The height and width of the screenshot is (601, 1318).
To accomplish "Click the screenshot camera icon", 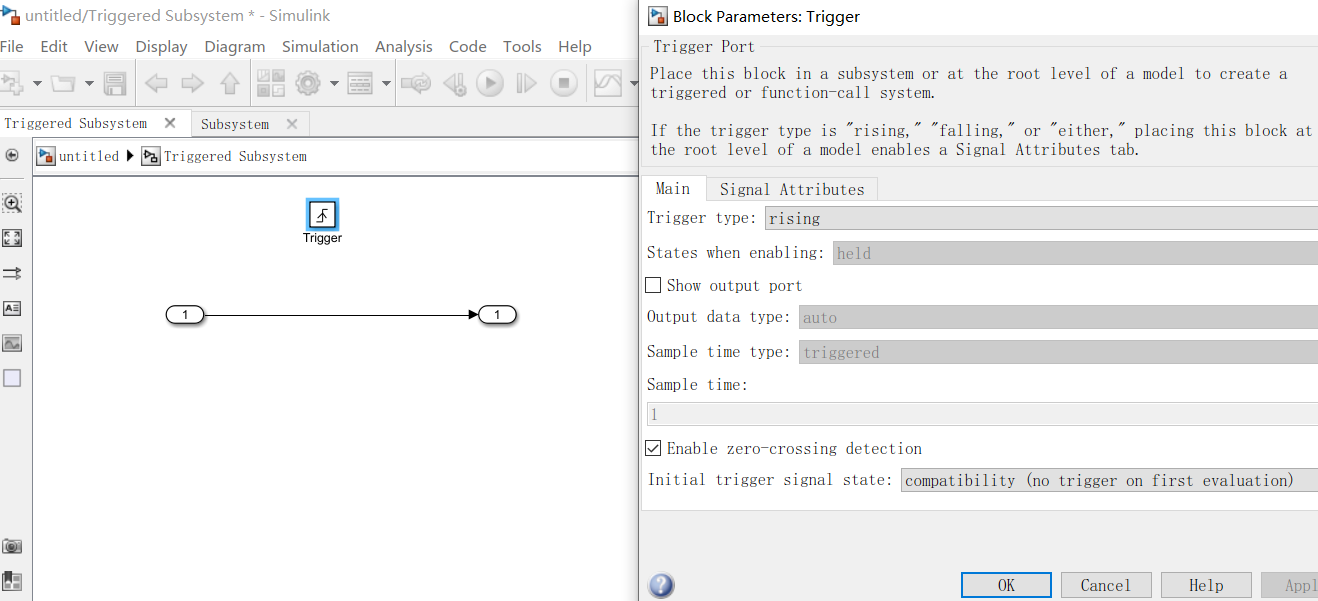I will point(12,546).
